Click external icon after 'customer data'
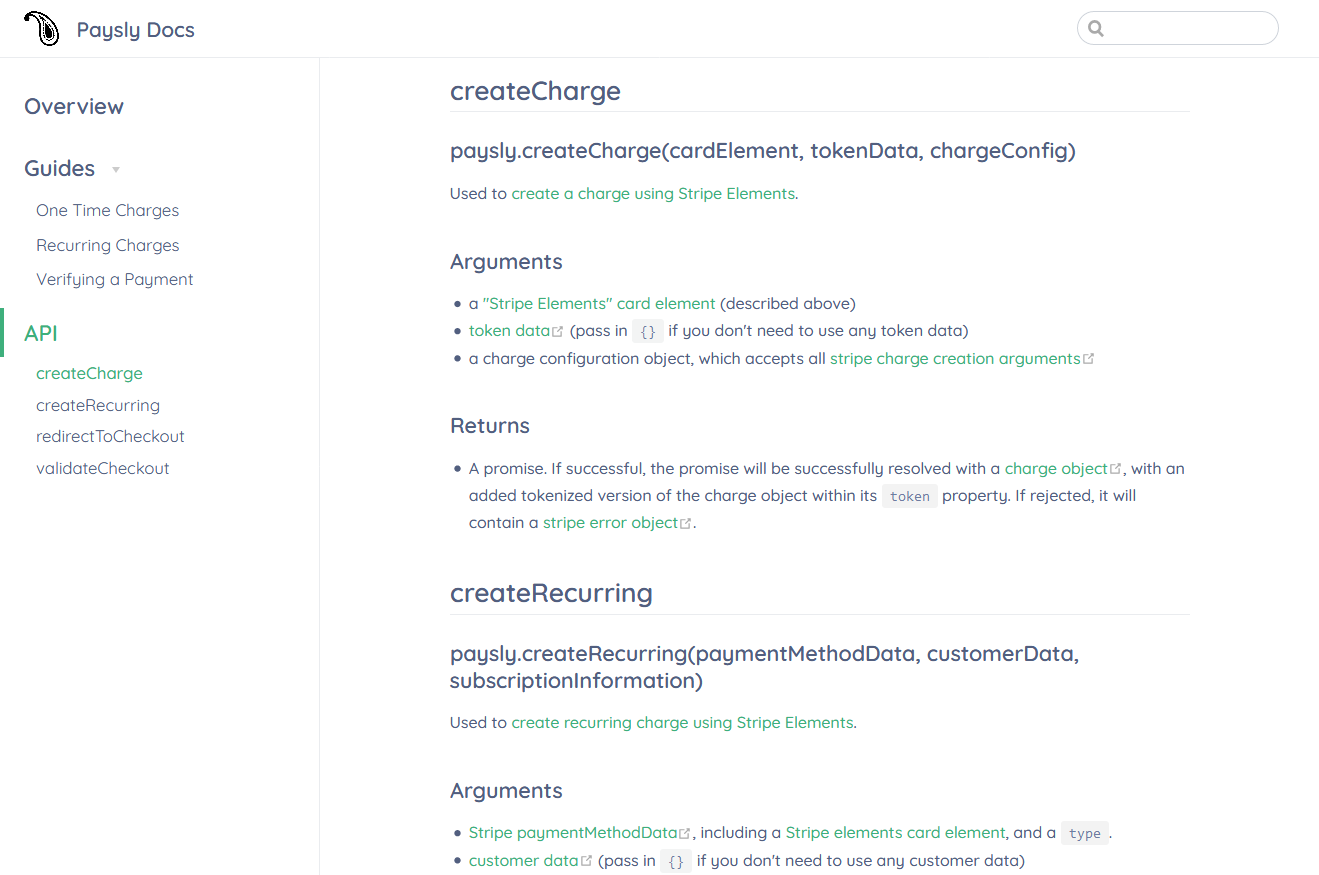Viewport: 1319px width, 875px height. [587, 861]
